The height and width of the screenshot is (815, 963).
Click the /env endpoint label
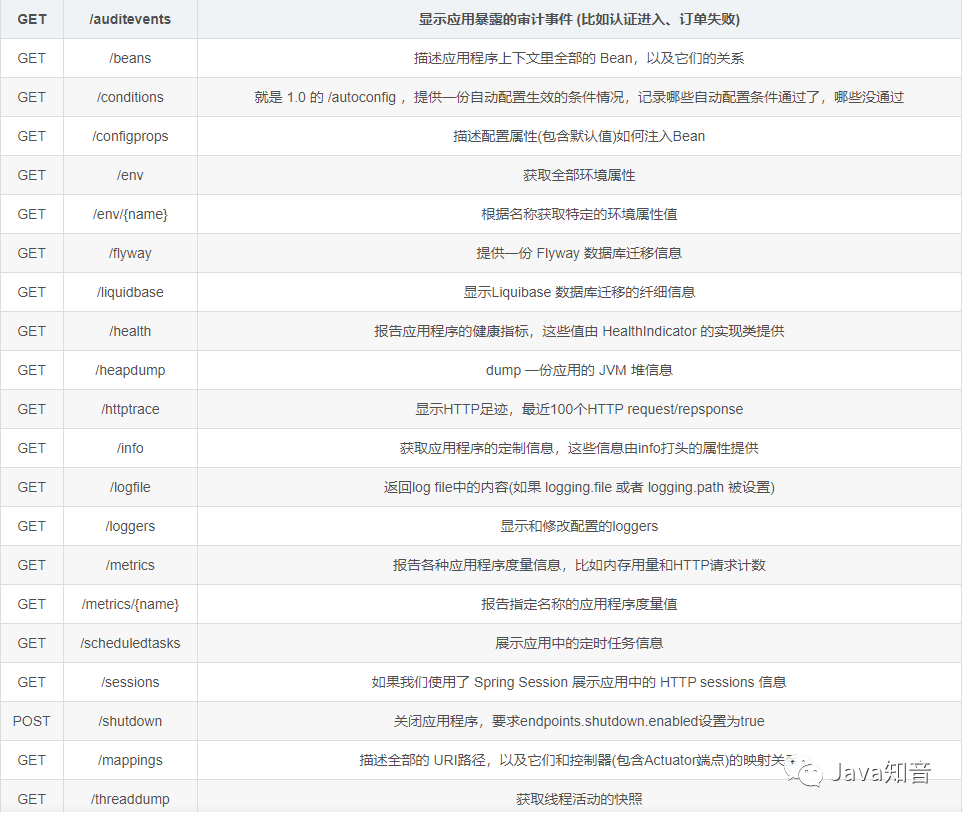[x=130, y=175]
